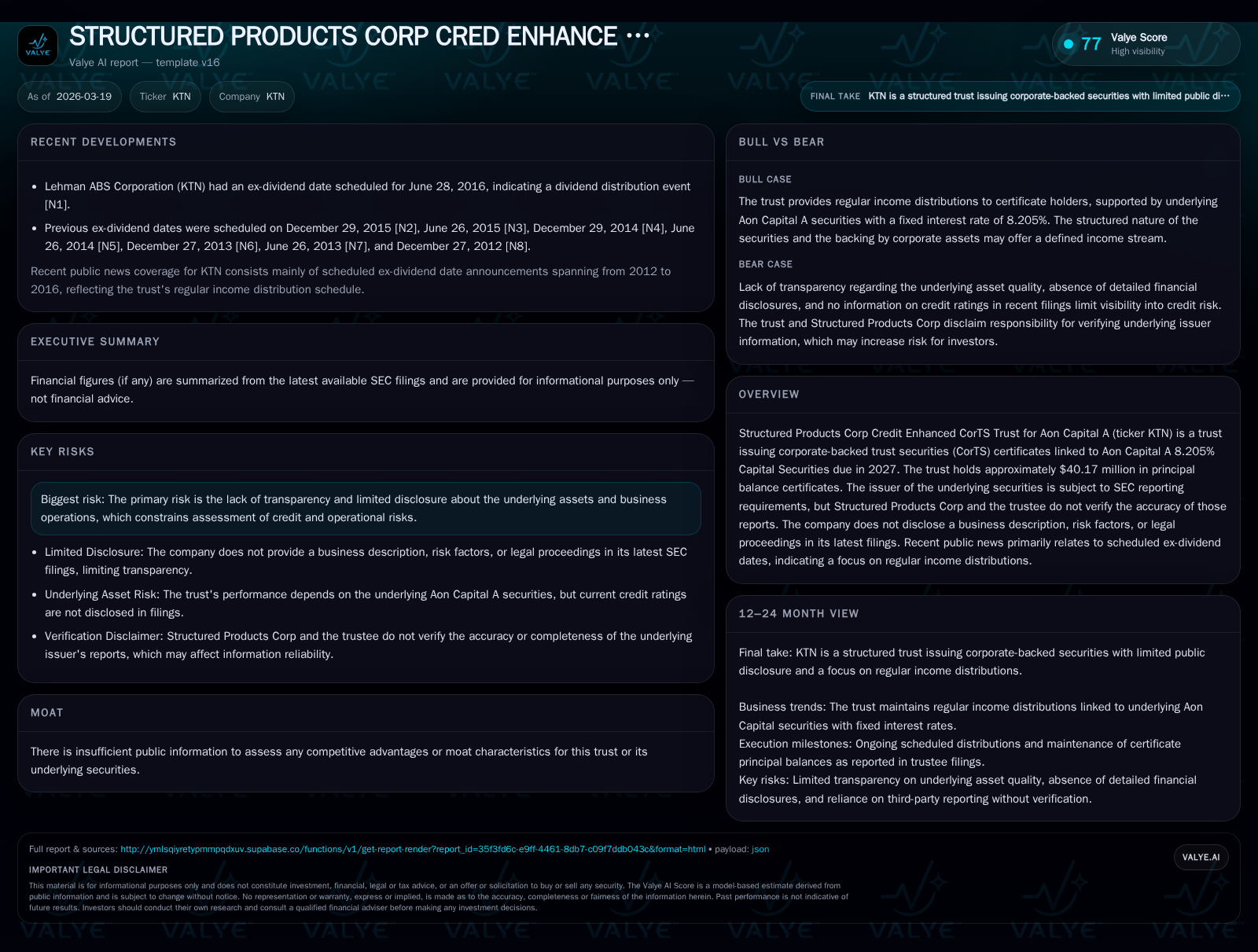
Task: Click the Lehman ABS Corporation ex-dividend bullet
Action: [x=368, y=196]
